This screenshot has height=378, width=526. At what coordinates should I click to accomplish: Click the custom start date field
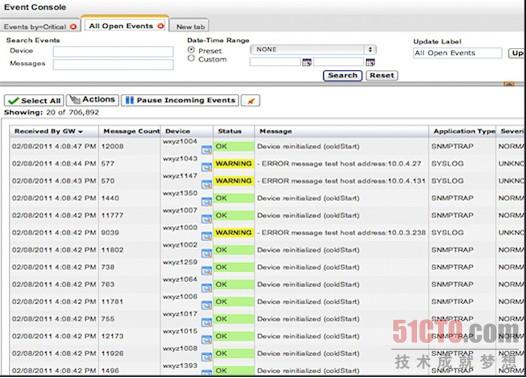[275, 62]
